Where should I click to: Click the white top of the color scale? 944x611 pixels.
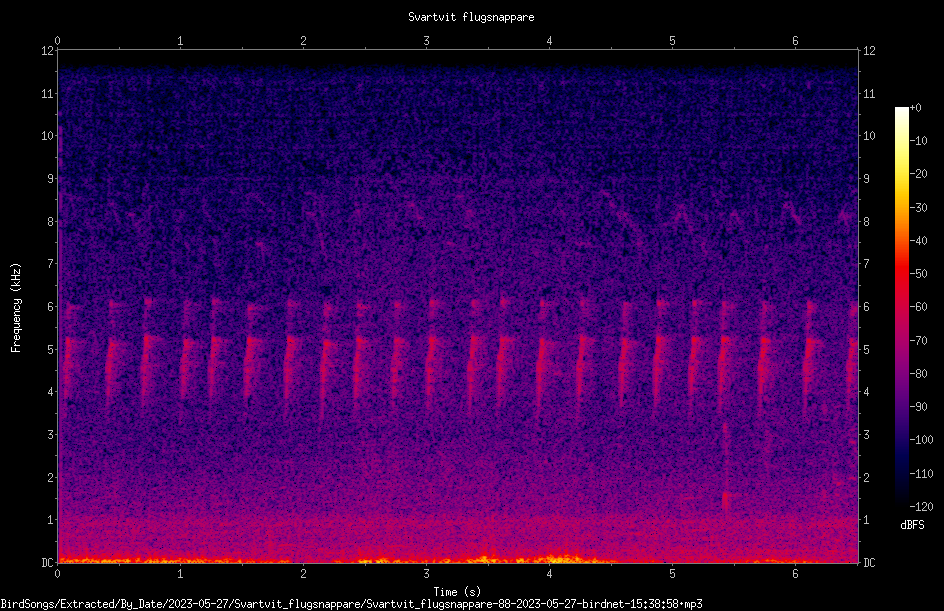901,111
